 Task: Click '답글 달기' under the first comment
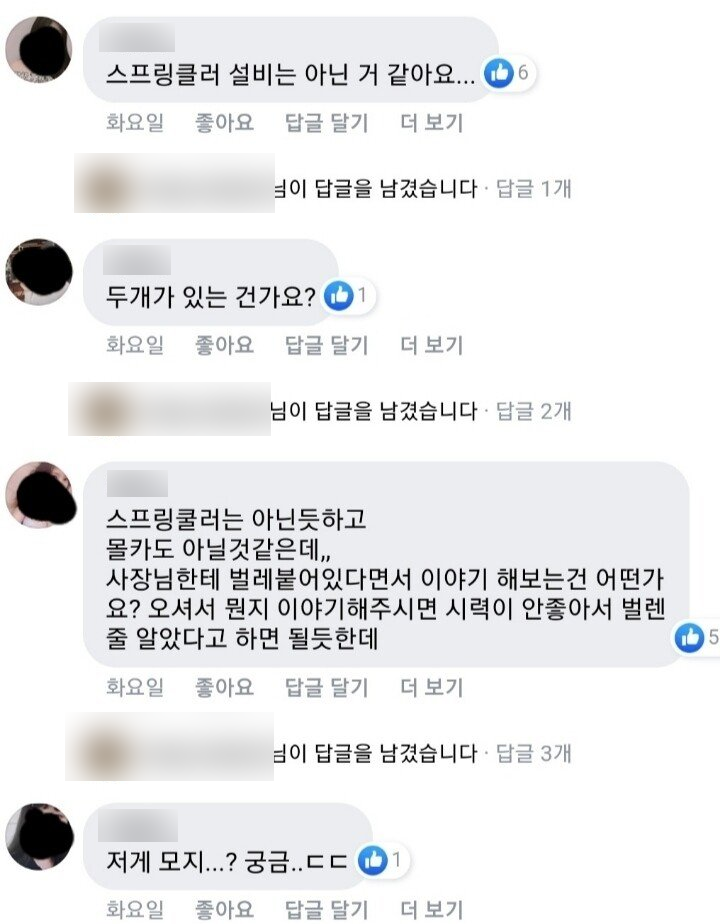point(327,123)
